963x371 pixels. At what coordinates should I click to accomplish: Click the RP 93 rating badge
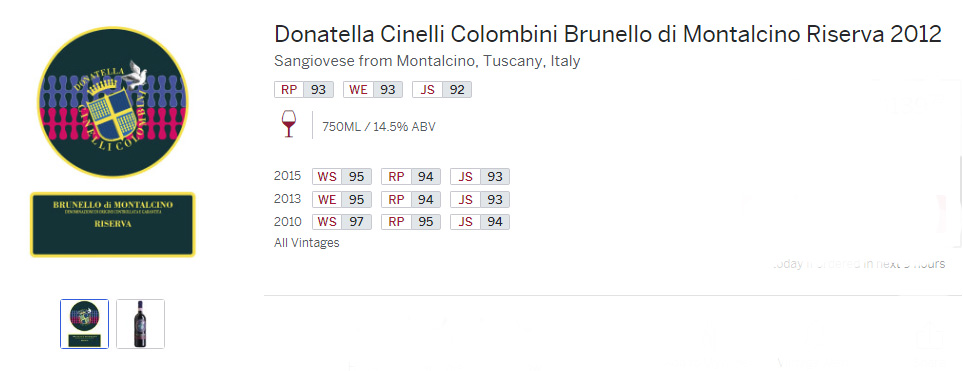coord(304,90)
